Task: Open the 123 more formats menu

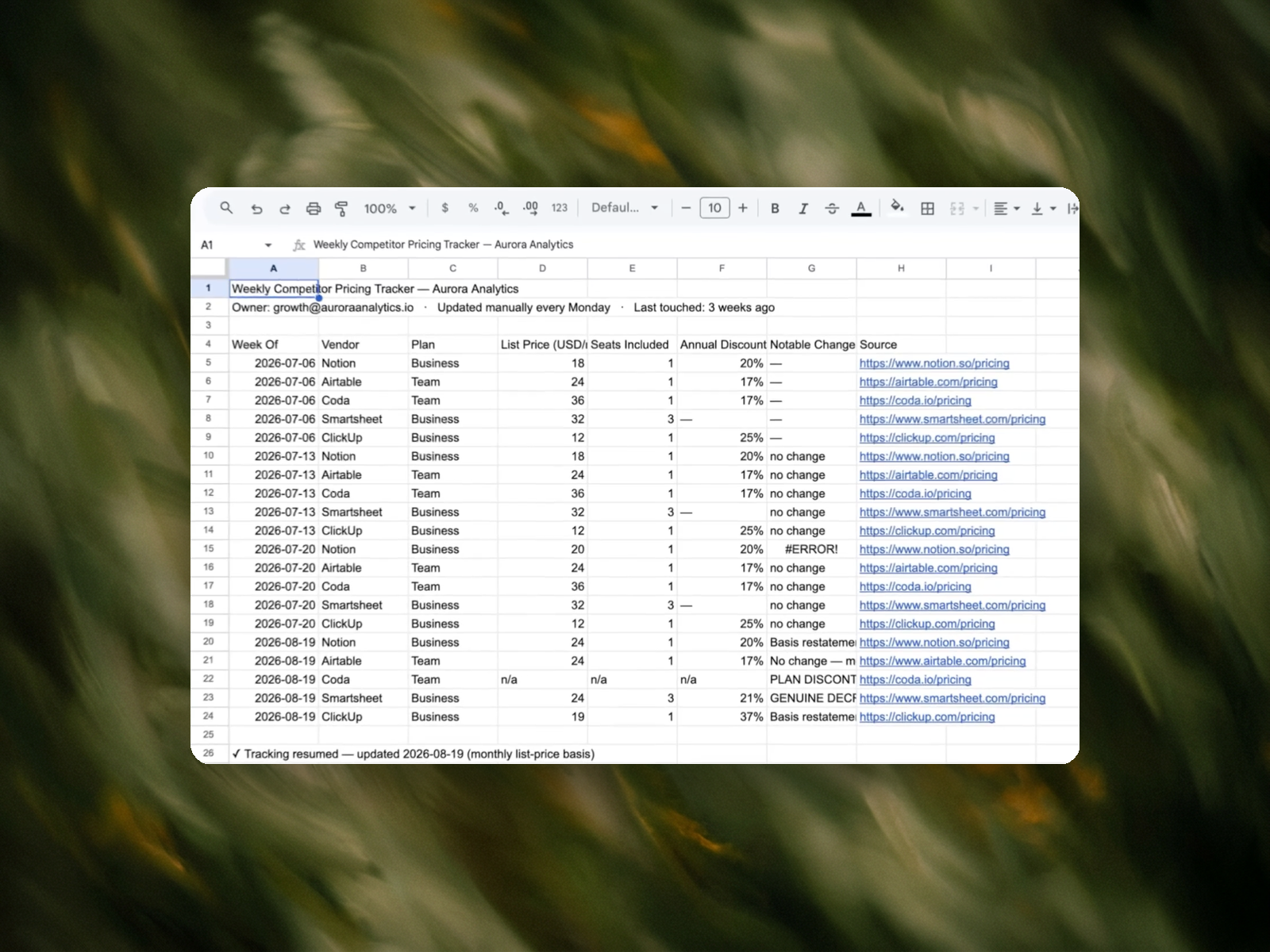Action: 560,208
